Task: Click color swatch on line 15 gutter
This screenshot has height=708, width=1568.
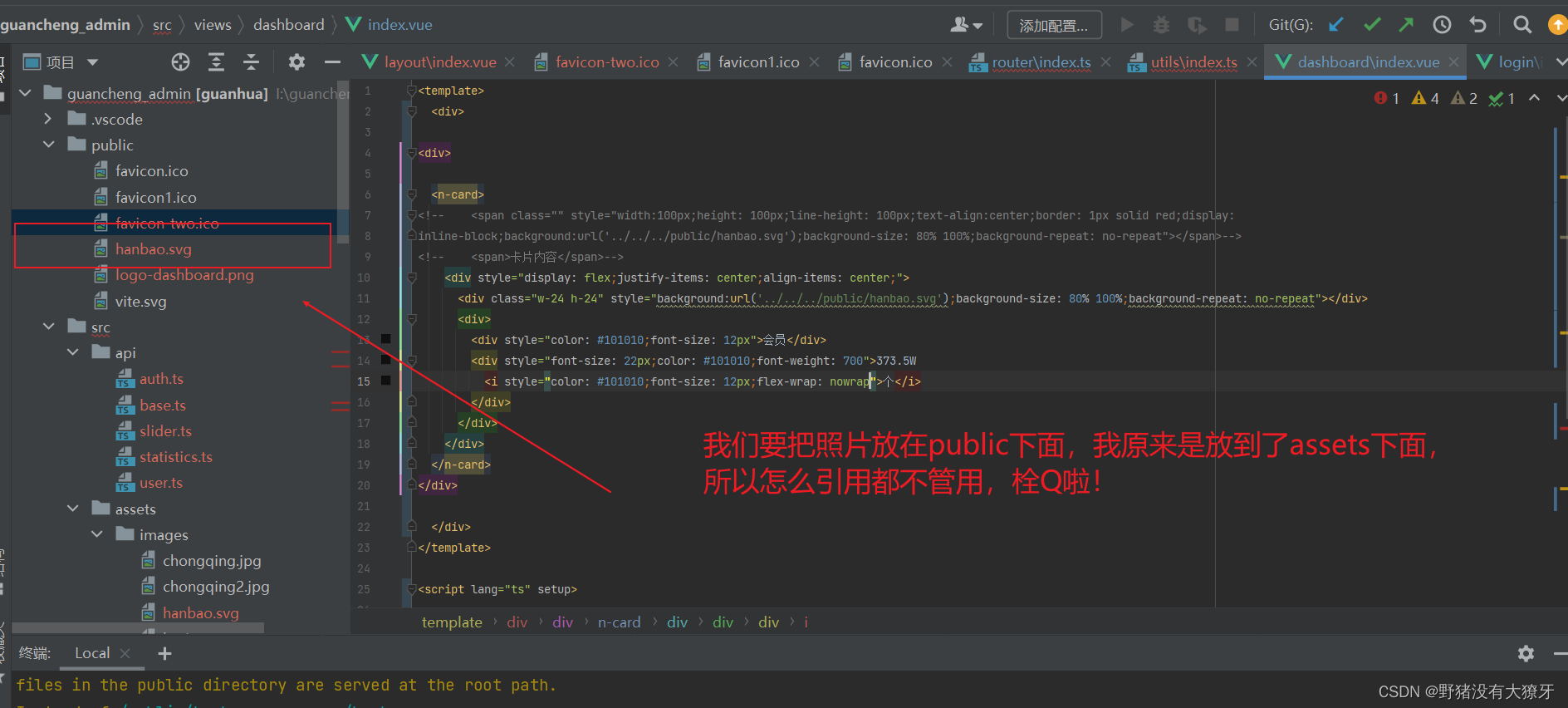Action: click(x=385, y=380)
